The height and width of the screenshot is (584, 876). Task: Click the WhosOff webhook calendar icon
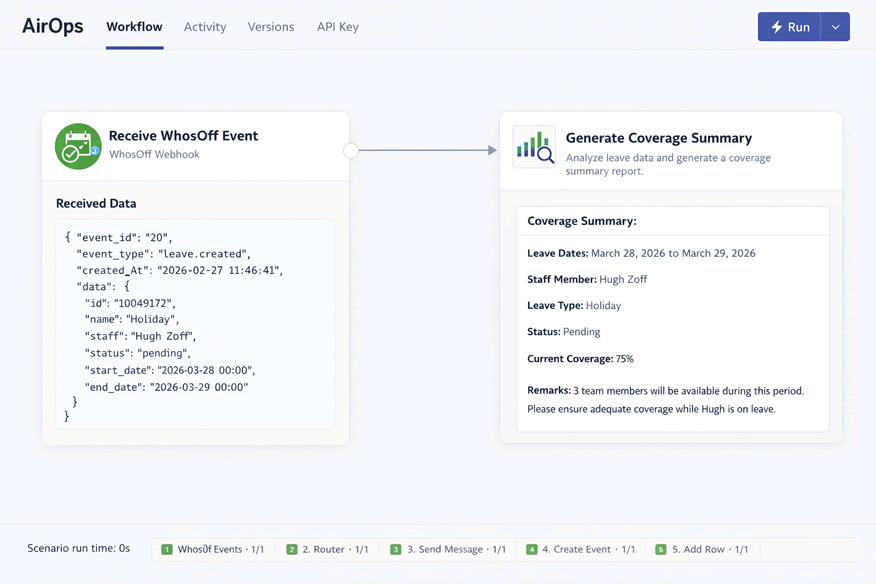[78, 147]
